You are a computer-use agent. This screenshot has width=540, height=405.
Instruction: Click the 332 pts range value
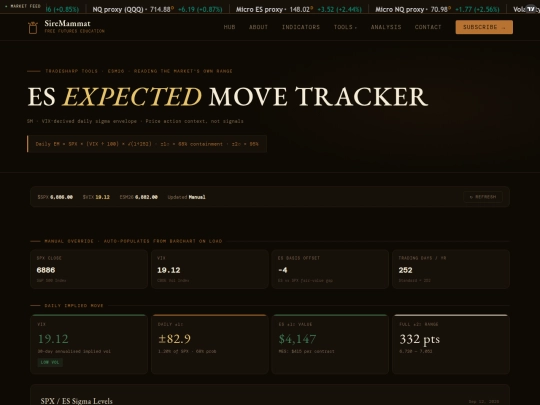point(419,339)
